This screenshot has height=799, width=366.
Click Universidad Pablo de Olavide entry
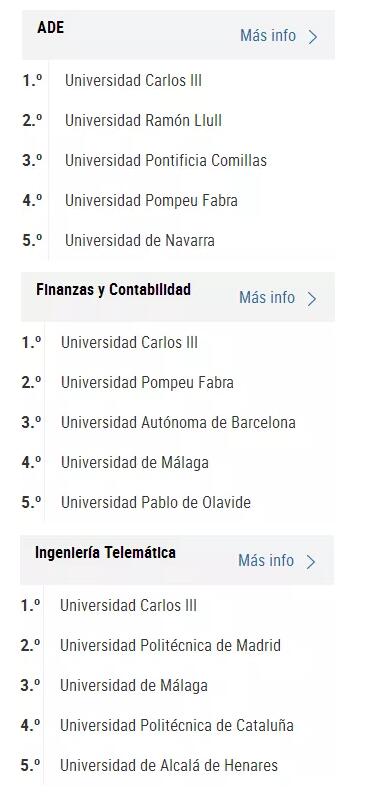point(156,502)
